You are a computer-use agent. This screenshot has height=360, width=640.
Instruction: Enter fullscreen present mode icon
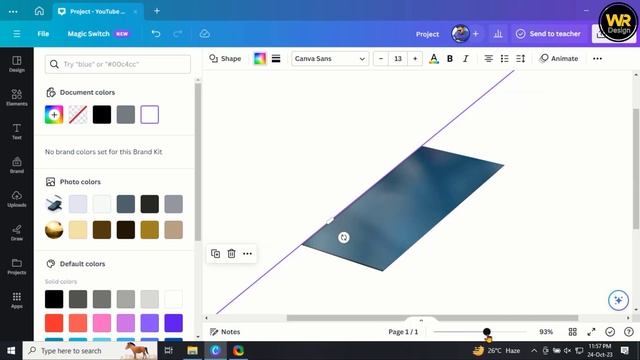click(x=591, y=332)
